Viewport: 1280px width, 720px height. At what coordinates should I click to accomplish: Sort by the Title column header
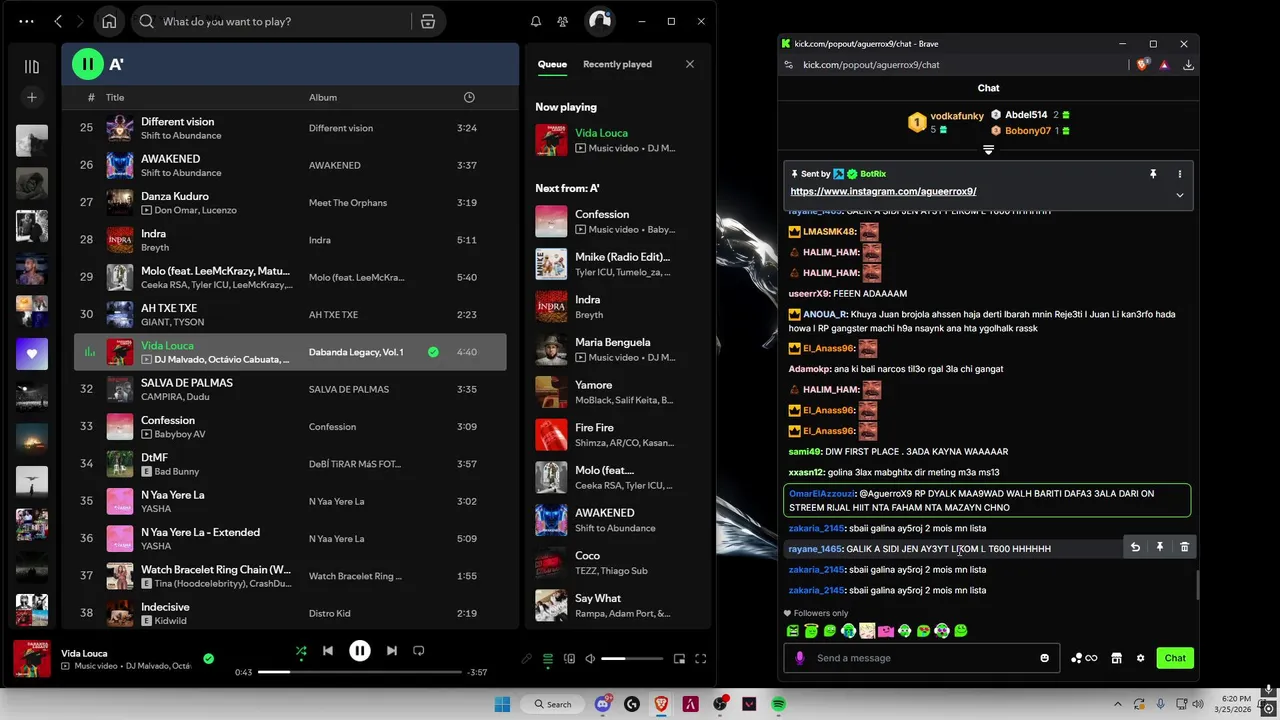click(x=115, y=97)
